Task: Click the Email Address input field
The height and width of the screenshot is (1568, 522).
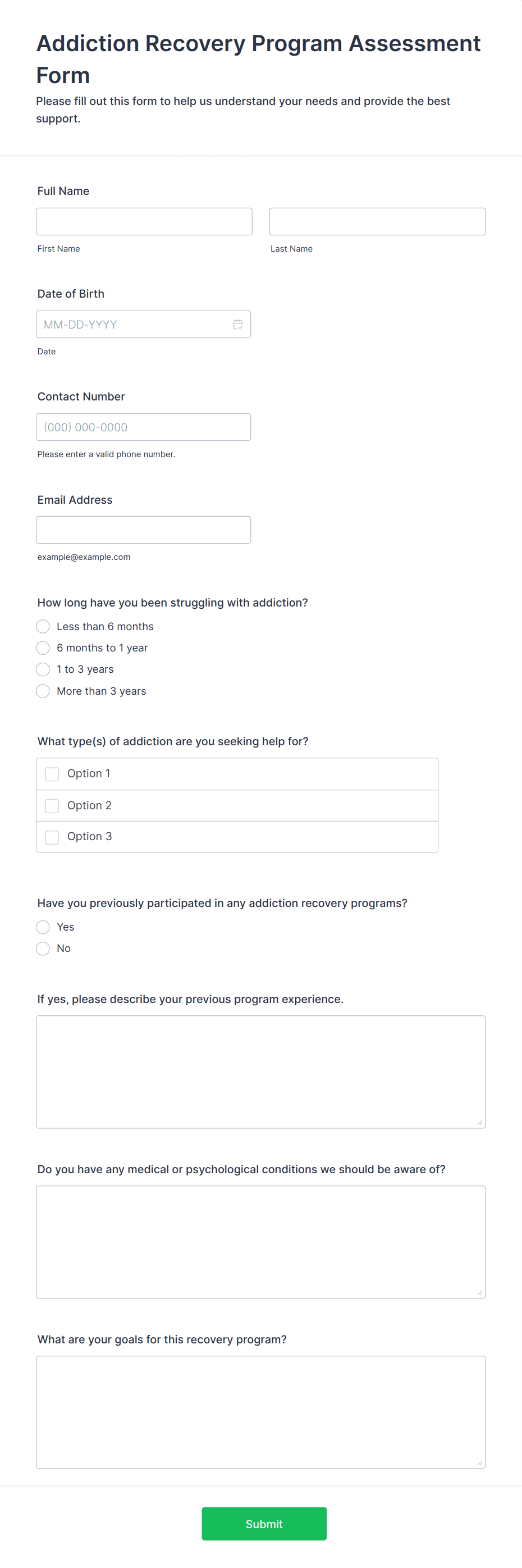Action: [x=144, y=530]
